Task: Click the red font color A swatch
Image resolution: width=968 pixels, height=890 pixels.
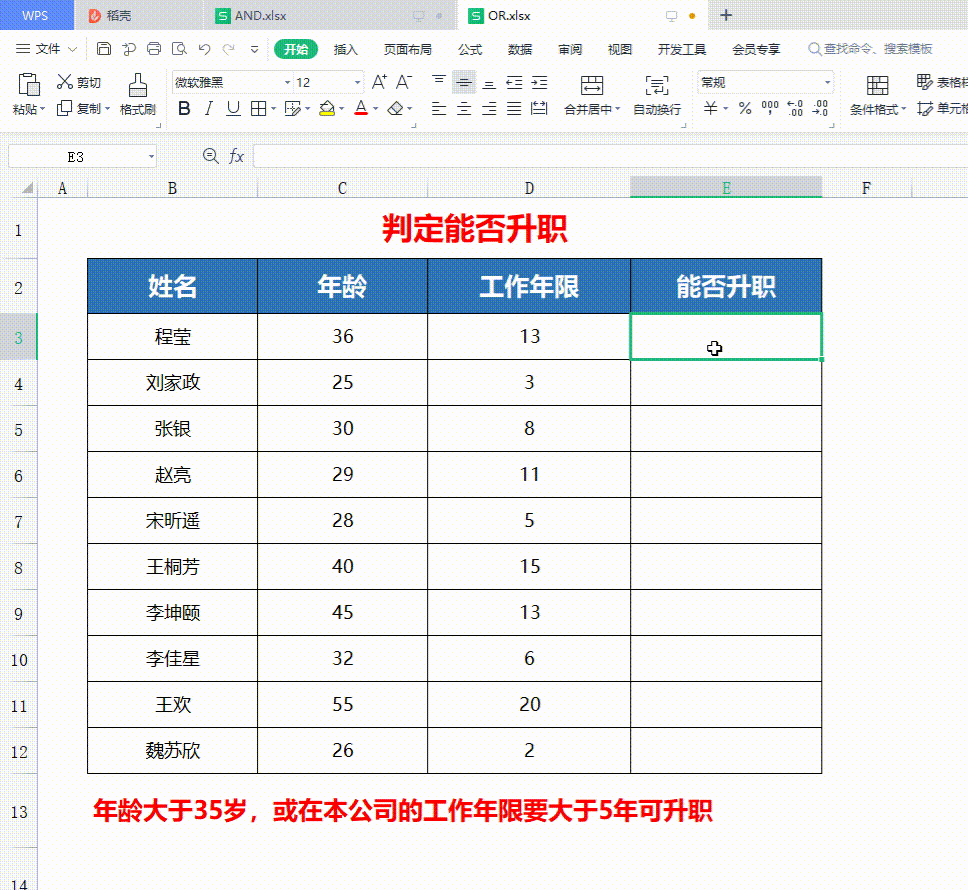Action: tap(361, 109)
